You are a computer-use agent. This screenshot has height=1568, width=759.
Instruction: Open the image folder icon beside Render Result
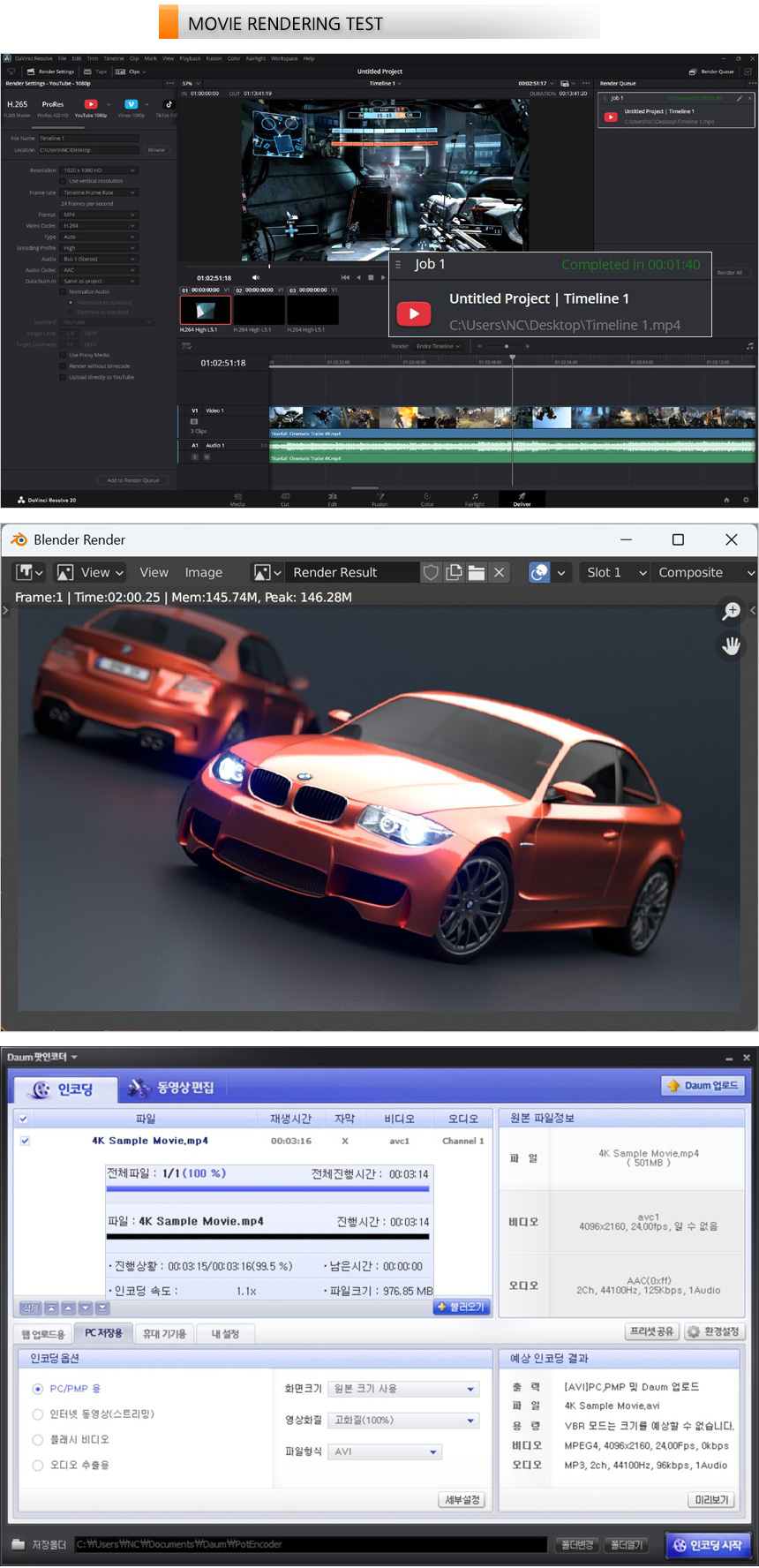pyautogui.click(x=477, y=572)
